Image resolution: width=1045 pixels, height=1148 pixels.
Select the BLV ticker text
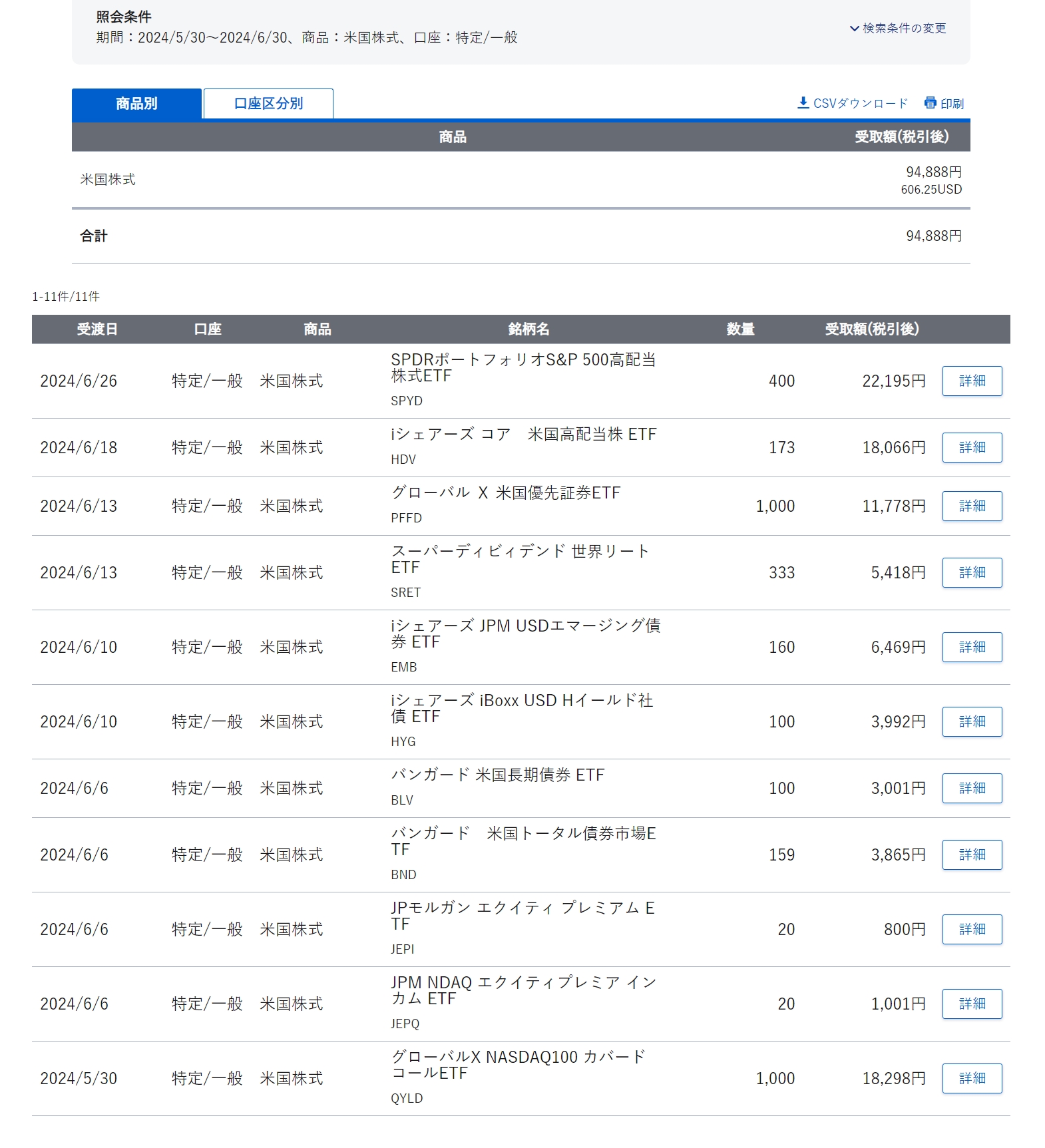pos(402,800)
